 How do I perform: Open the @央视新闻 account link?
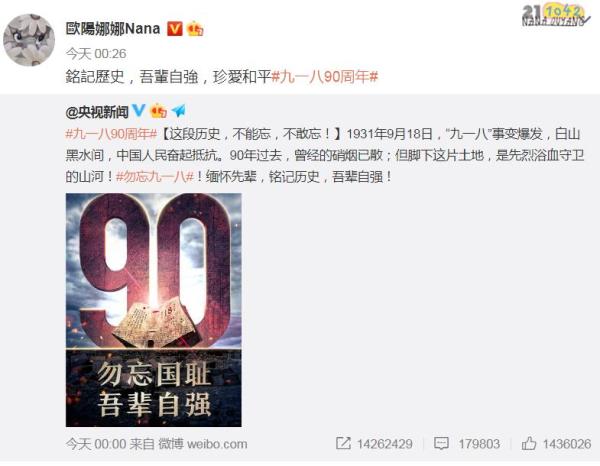[97, 112]
